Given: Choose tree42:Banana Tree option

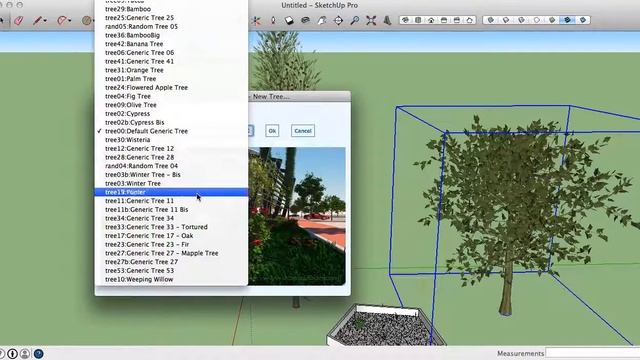Looking at the screenshot, I should tap(171, 44).
